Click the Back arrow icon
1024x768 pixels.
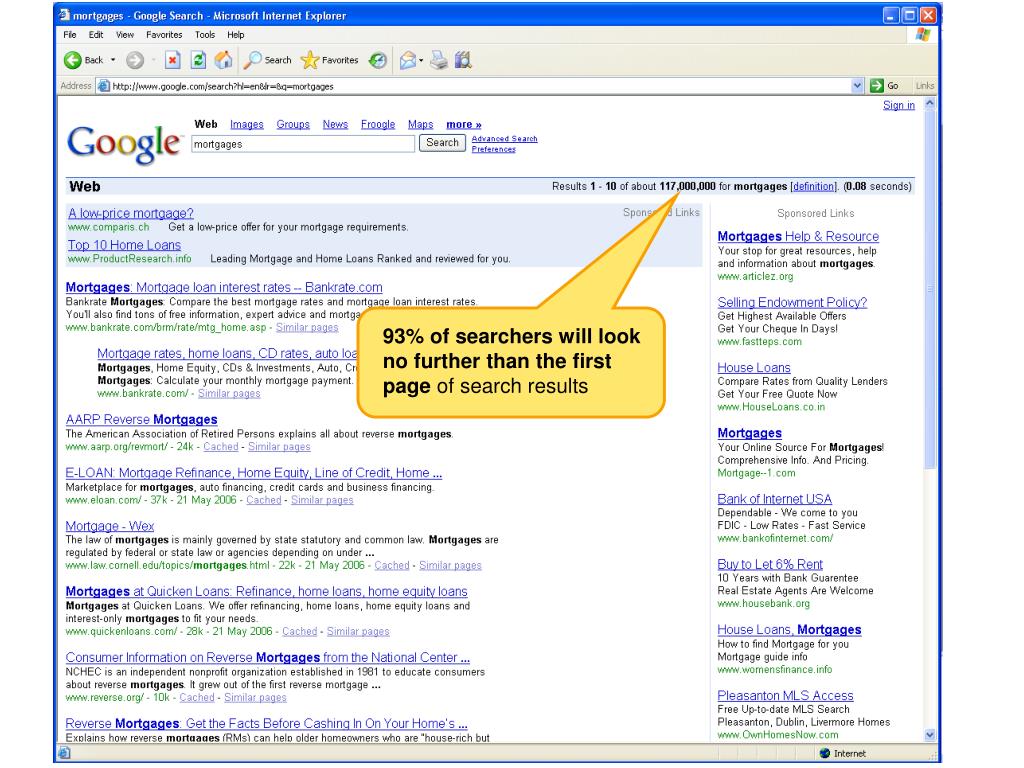(x=72, y=60)
